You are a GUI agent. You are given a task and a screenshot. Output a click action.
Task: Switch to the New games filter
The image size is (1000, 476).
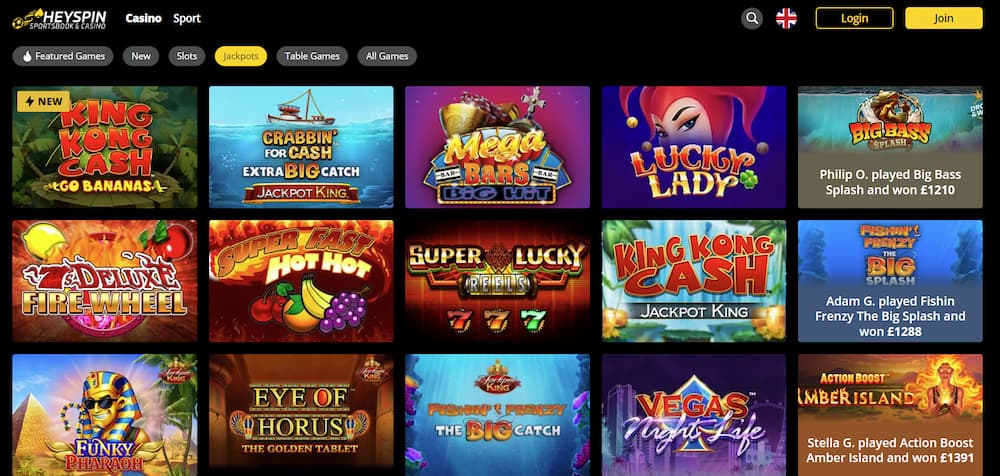tap(141, 56)
